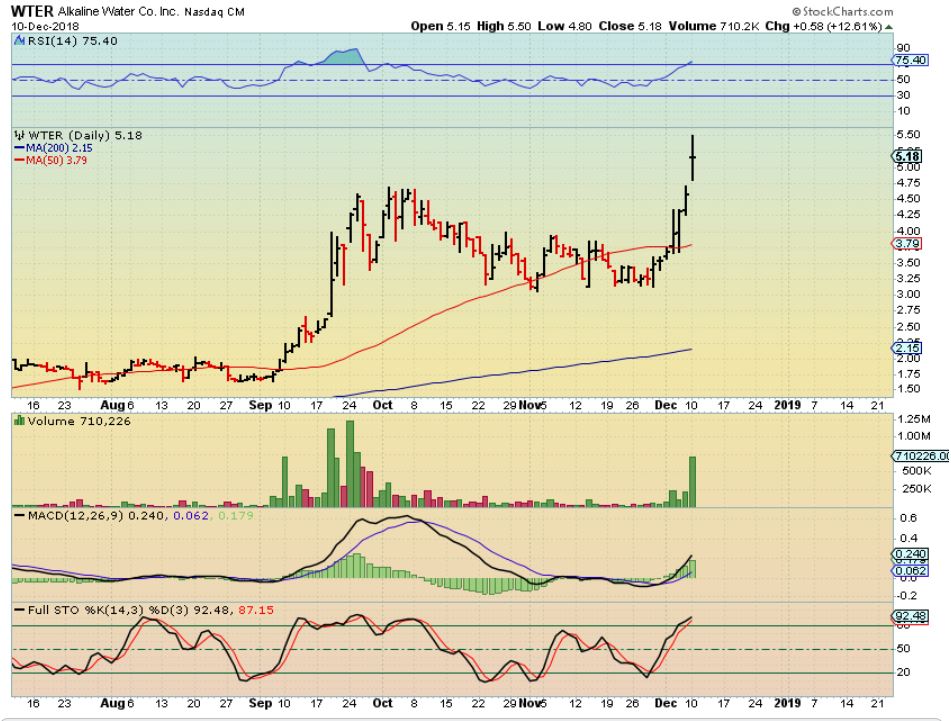
Task: Click the 5.18 last price tag
Action: [908, 156]
